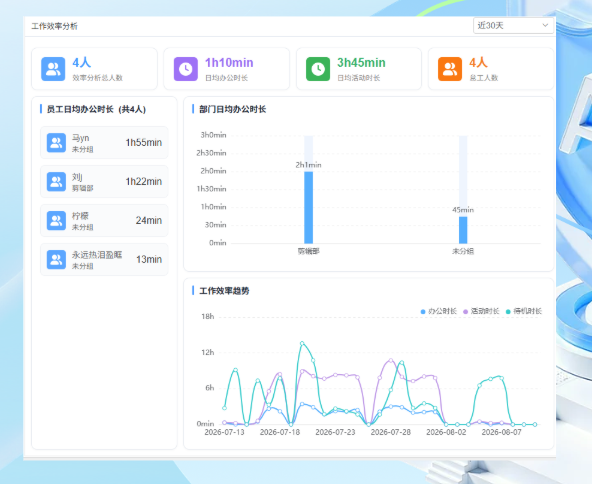This screenshot has height=484, width=592.
Task: Click the 3h45min daily activity time card
Action: [359, 69]
